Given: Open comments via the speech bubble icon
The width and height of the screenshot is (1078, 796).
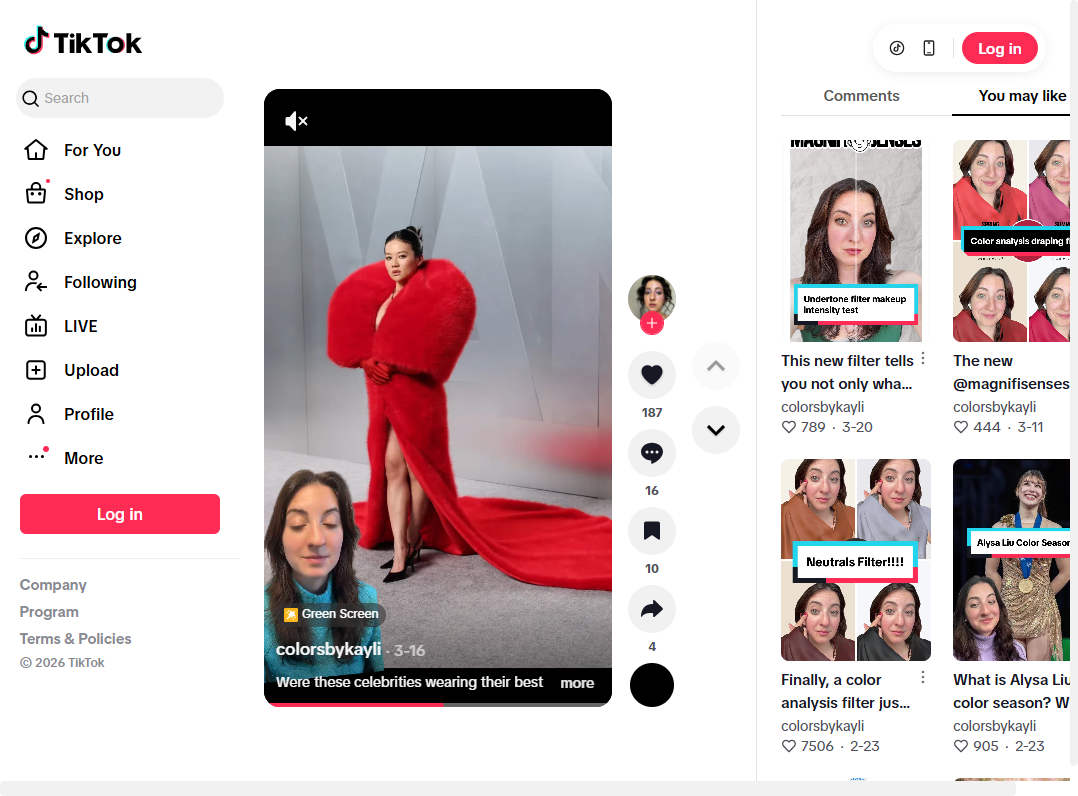Looking at the screenshot, I should tap(651, 453).
